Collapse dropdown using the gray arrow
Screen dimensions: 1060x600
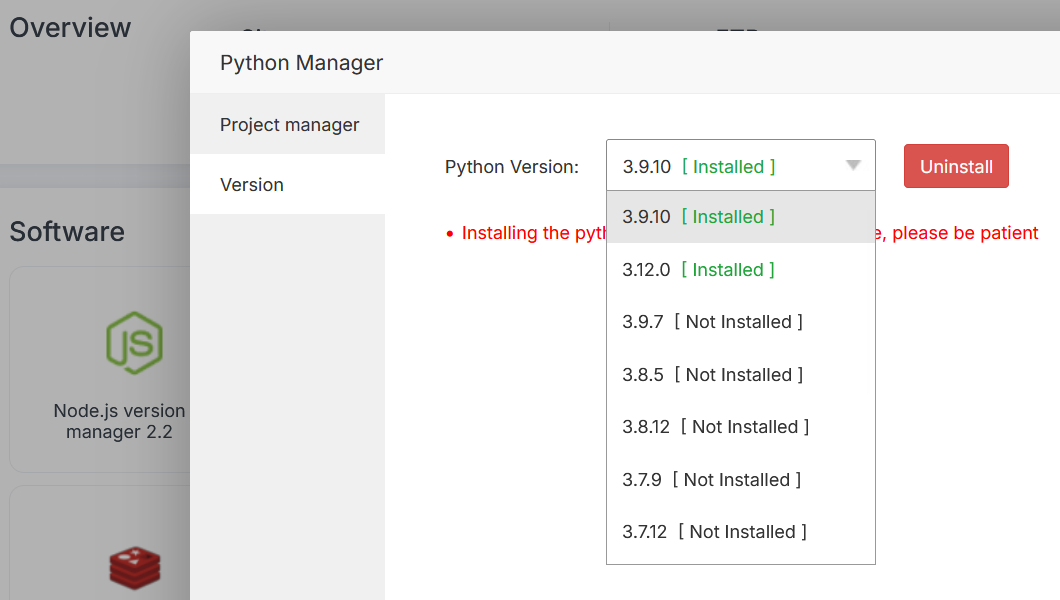(x=853, y=166)
